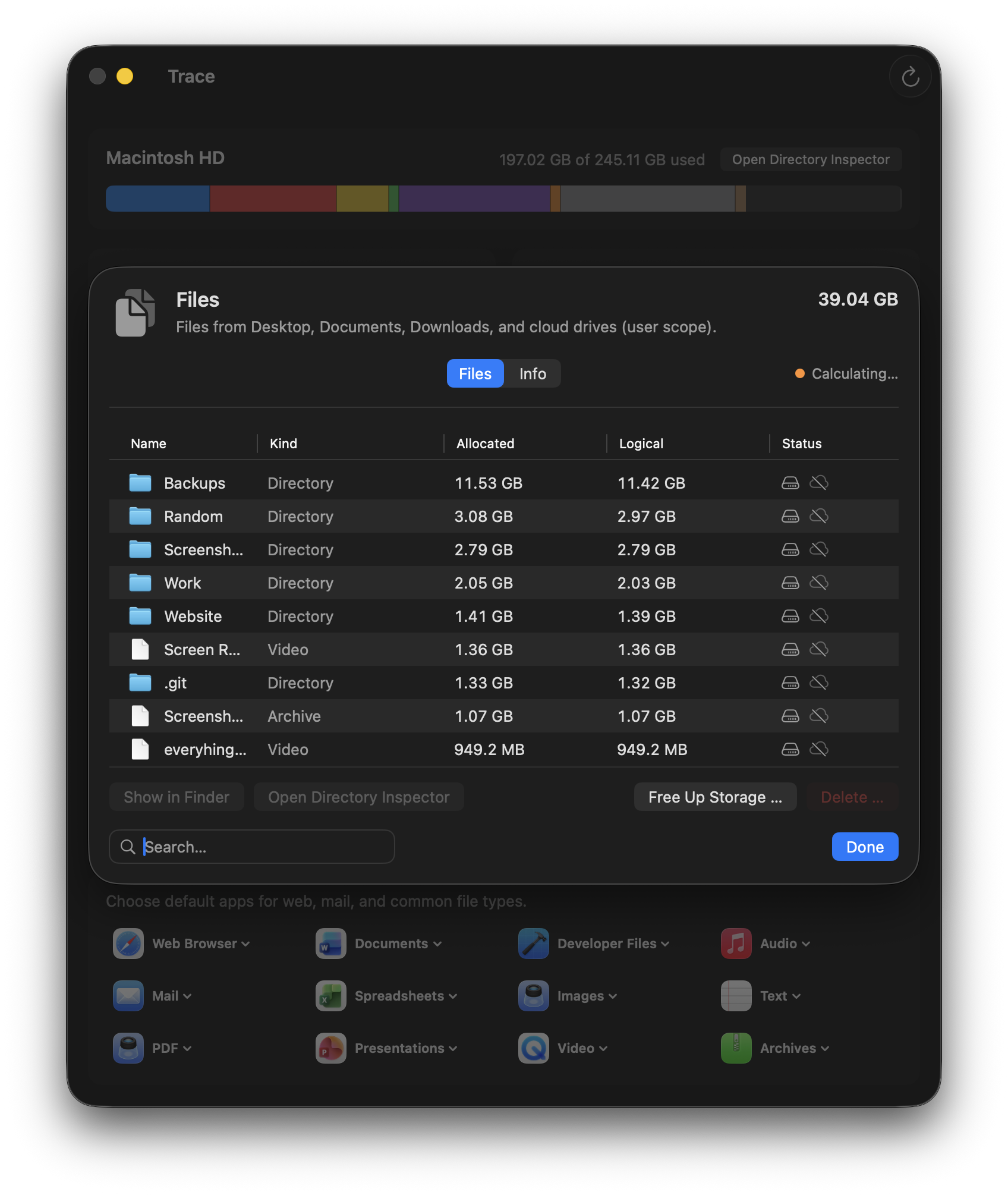
Task: Expand the Web Browser dropdown
Action: [x=245, y=944]
